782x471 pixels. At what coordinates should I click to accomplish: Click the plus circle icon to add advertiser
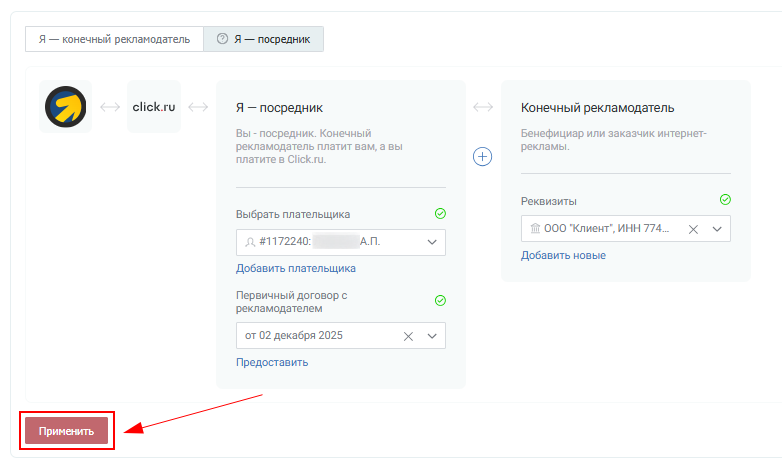coord(483,157)
